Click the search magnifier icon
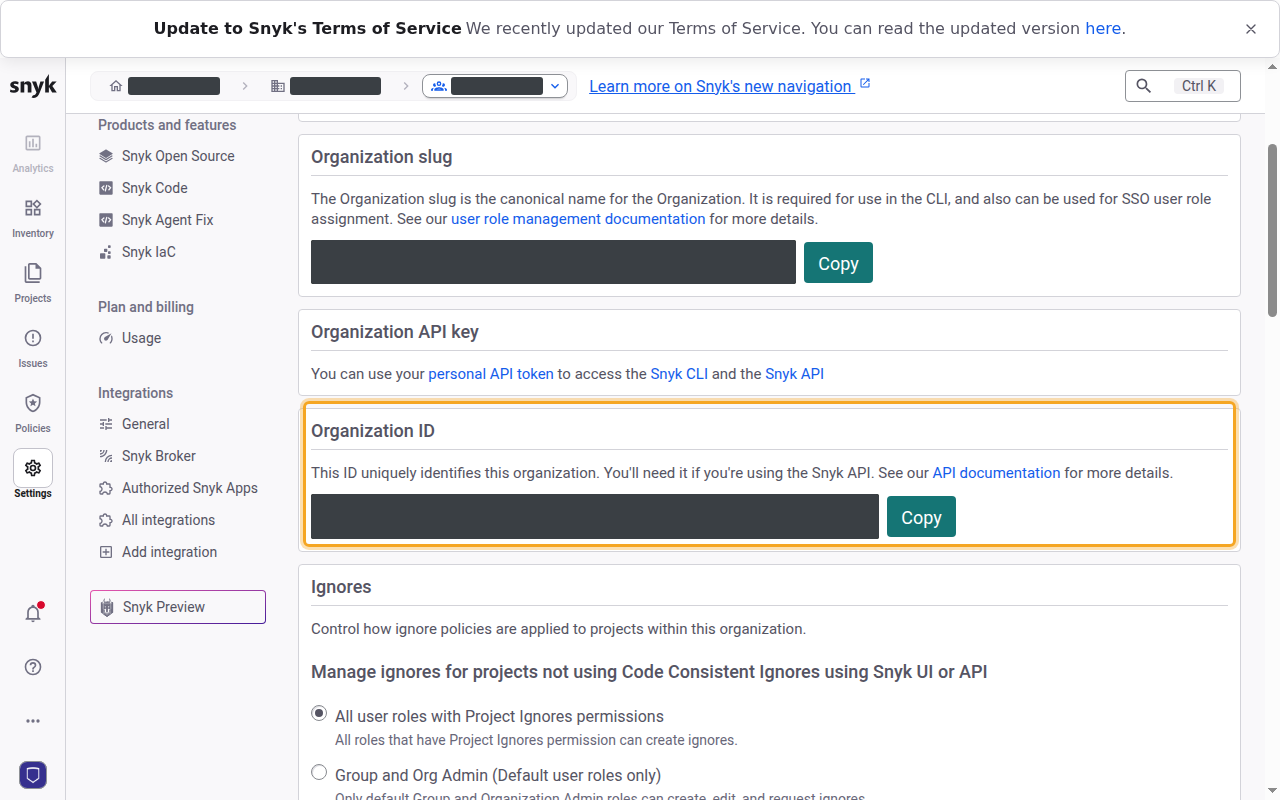This screenshot has width=1280, height=800. click(x=1144, y=86)
